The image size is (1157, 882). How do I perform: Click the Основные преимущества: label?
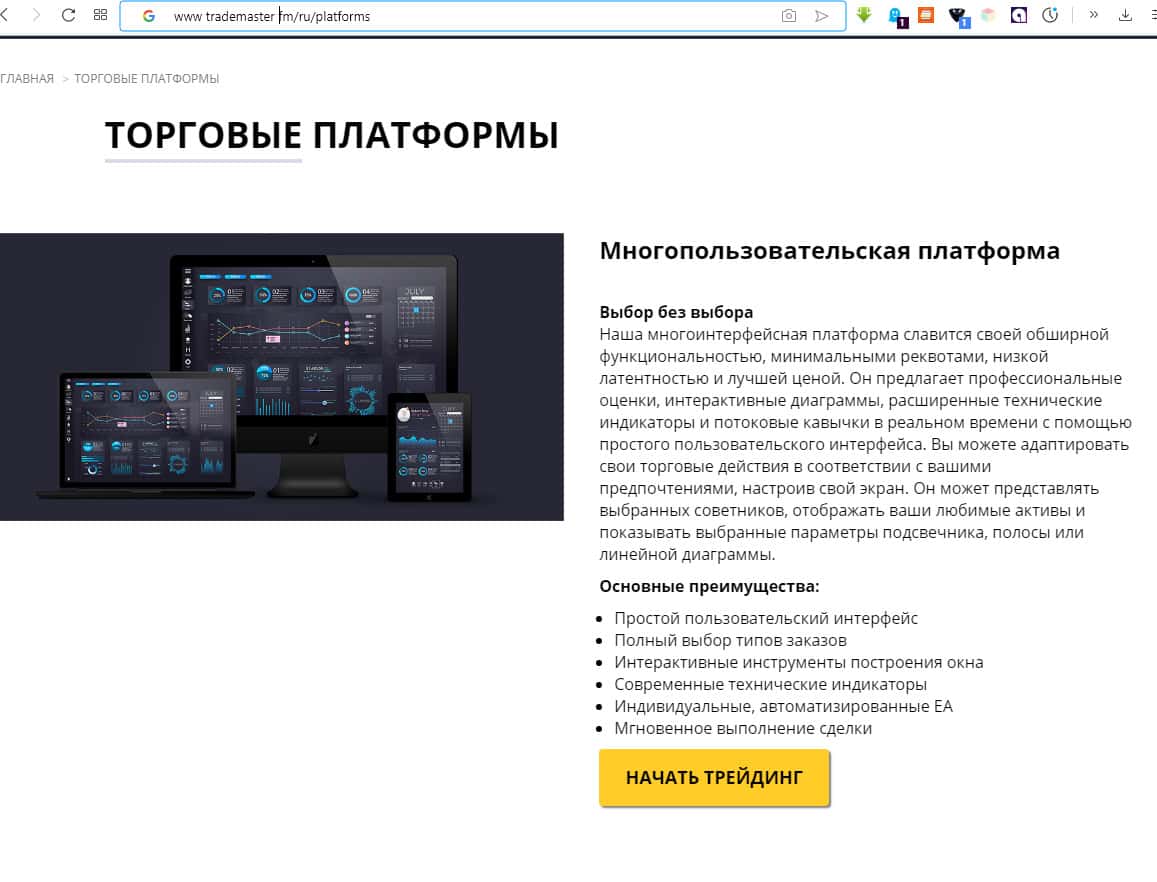(x=709, y=587)
